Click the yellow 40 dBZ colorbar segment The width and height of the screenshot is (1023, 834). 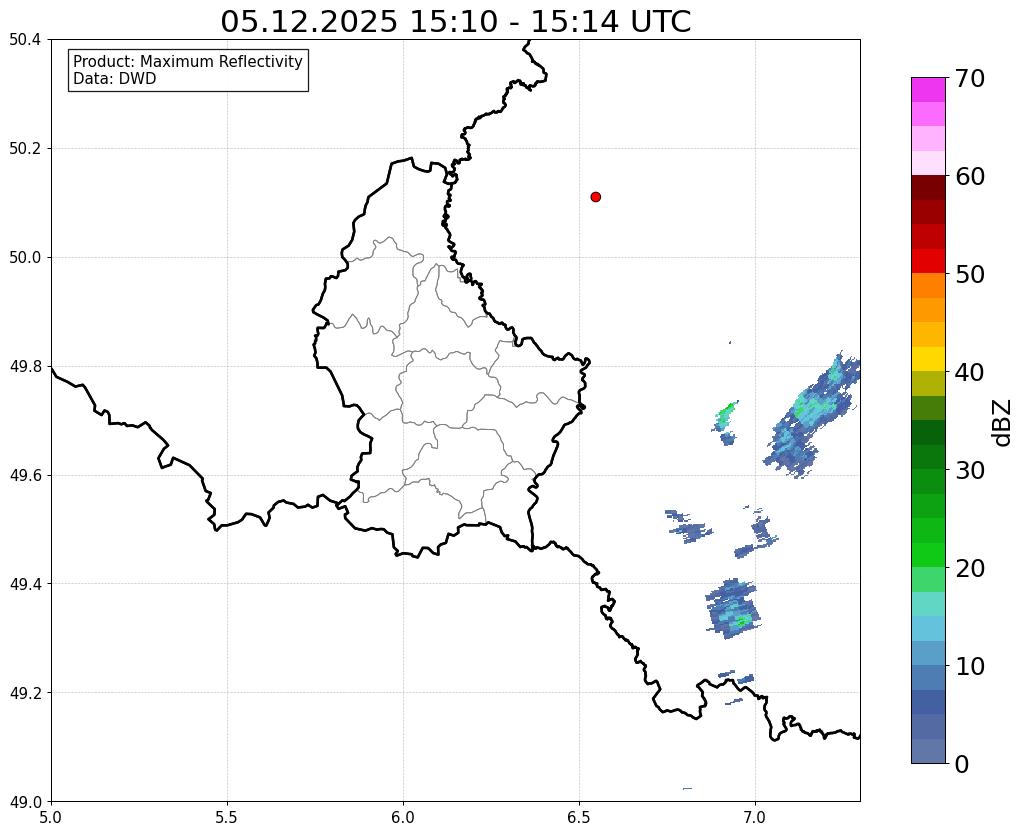coord(928,359)
